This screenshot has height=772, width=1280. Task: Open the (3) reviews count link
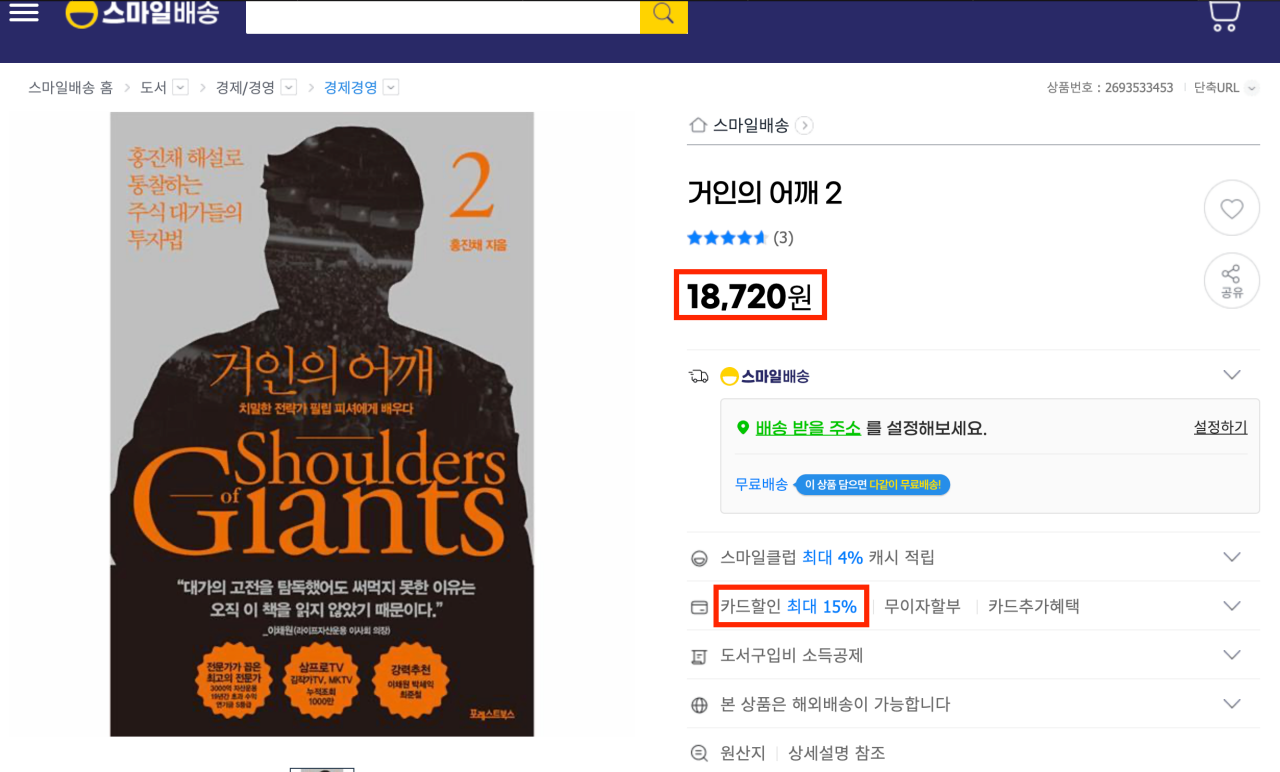click(x=783, y=238)
